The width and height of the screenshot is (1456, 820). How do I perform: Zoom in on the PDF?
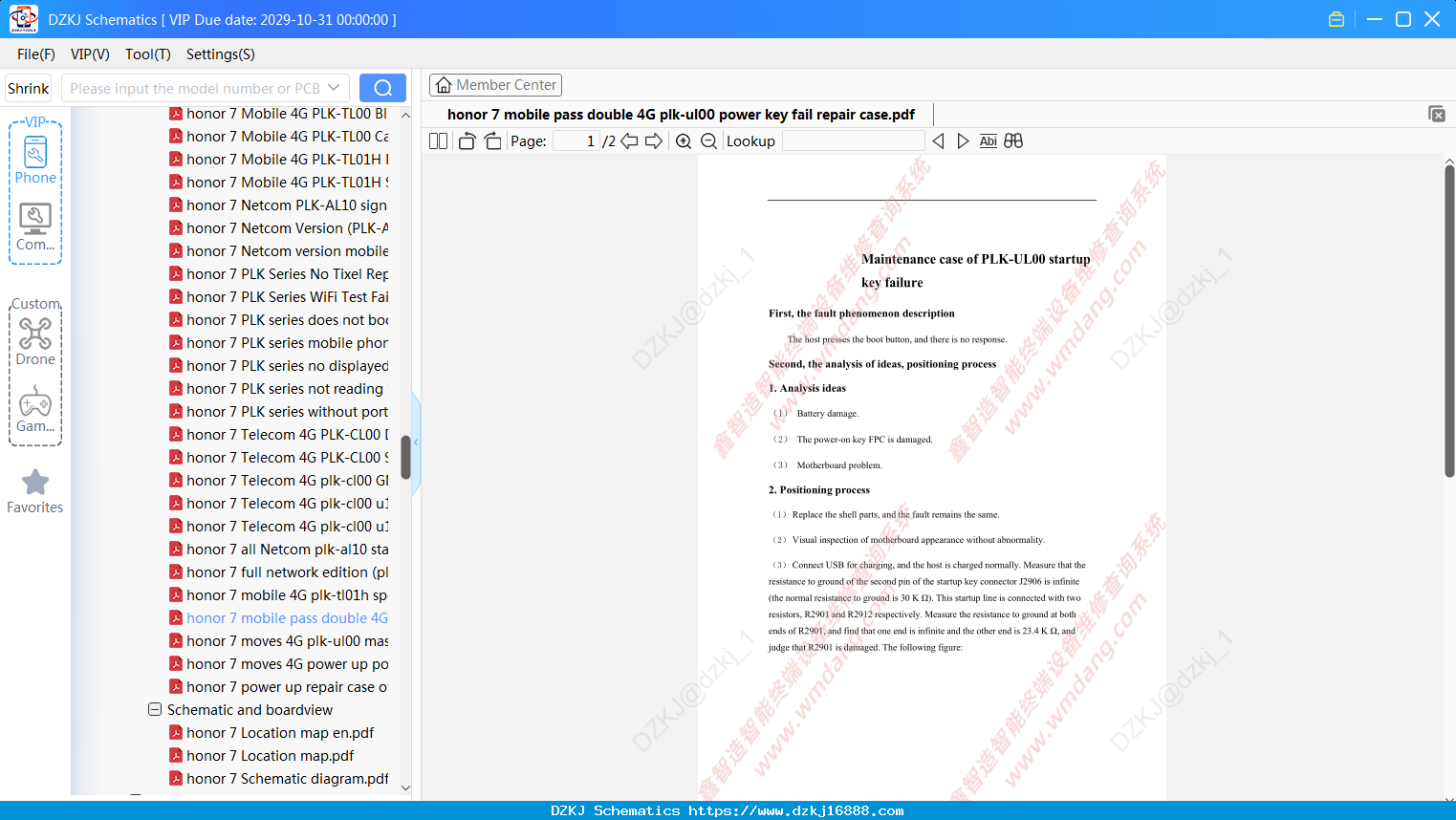684,141
